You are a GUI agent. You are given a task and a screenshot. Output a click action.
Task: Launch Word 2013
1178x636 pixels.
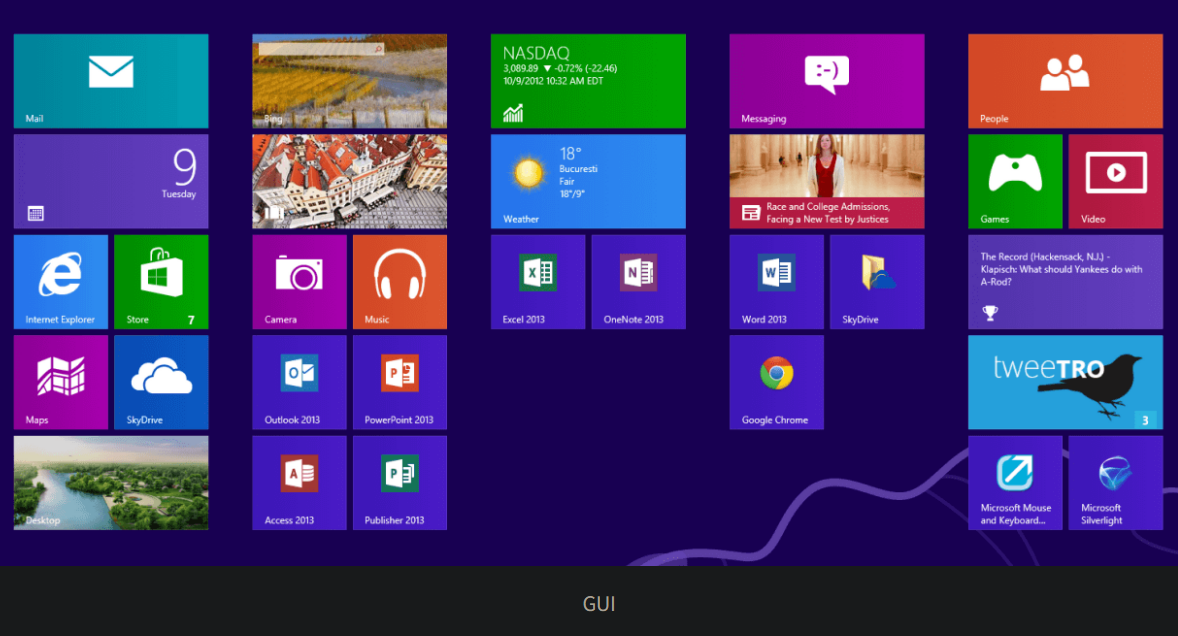[777, 282]
